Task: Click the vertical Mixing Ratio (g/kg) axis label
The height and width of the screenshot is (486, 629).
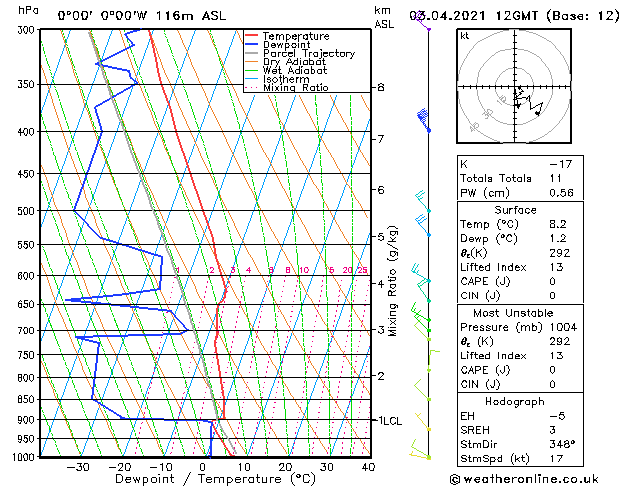Action: pyautogui.click(x=392, y=281)
